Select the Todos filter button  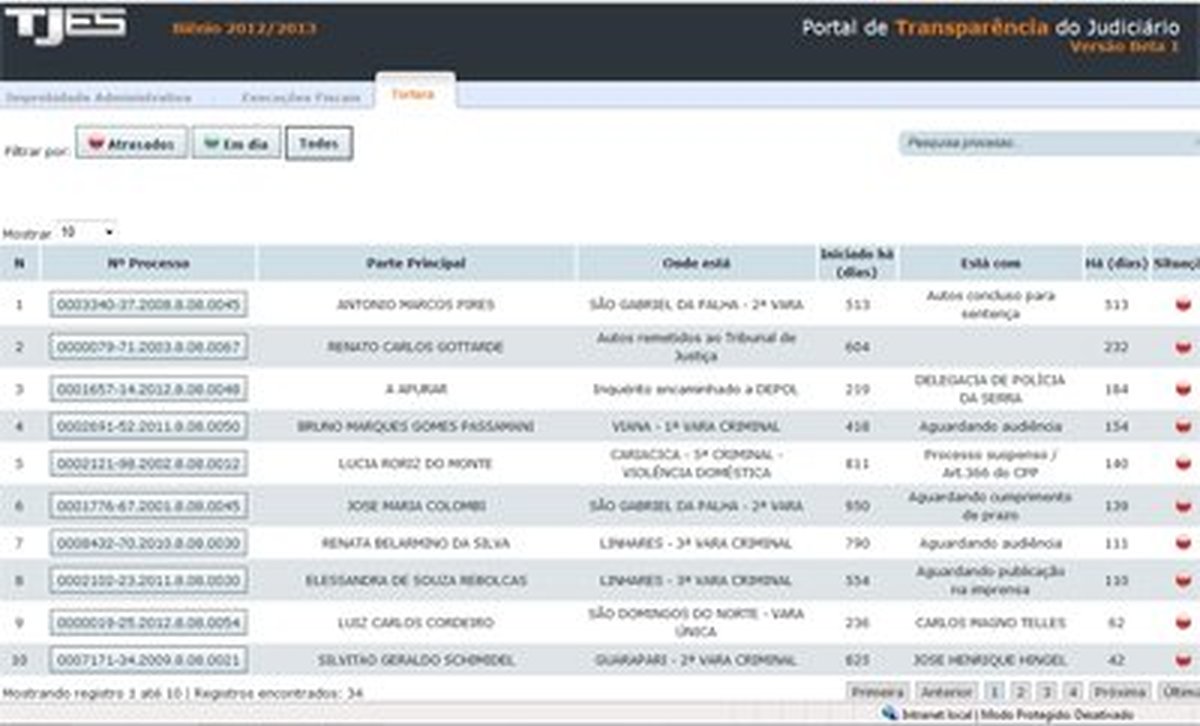click(319, 144)
